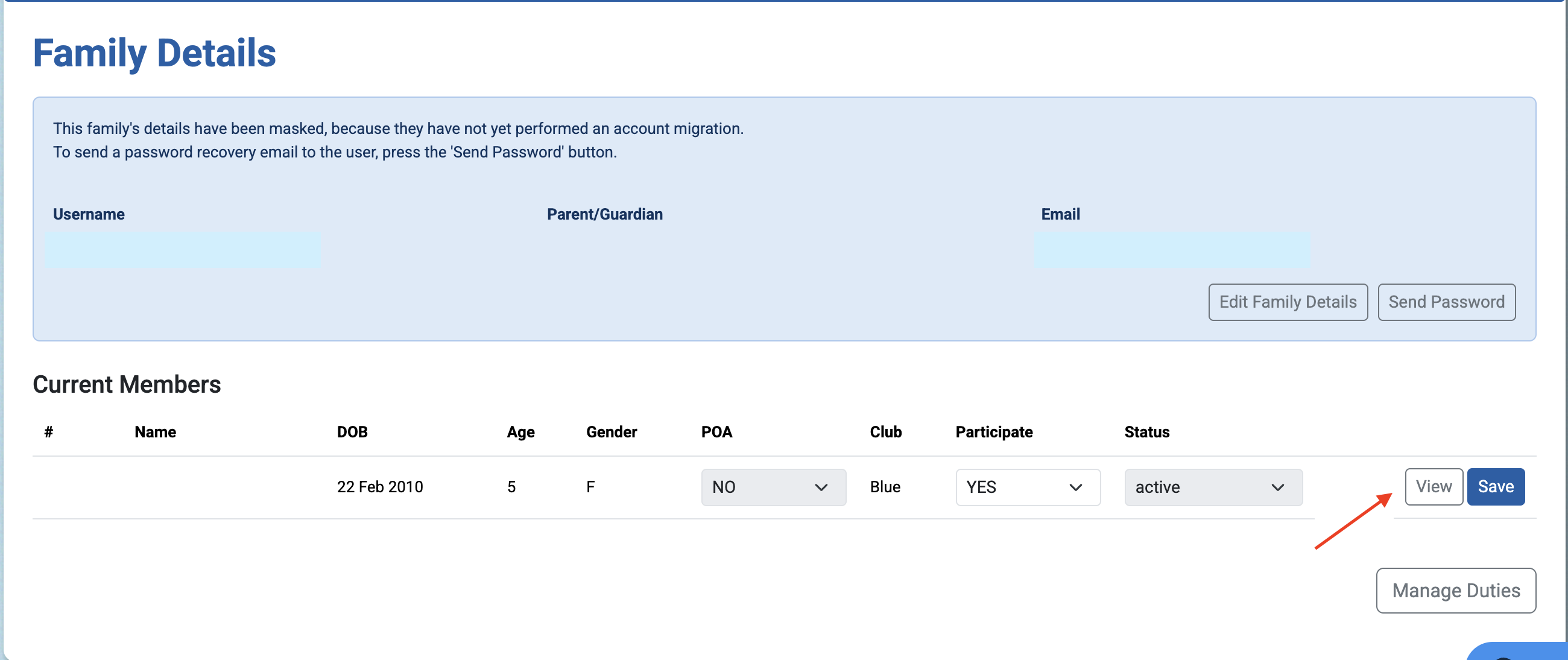View the member born 22 Feb 2010
1568x660 pixels.
1434,486
